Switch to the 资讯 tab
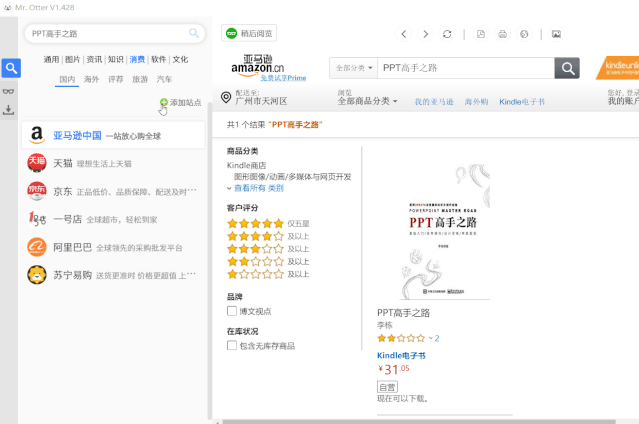639x424 pixels. pos(94,60)
